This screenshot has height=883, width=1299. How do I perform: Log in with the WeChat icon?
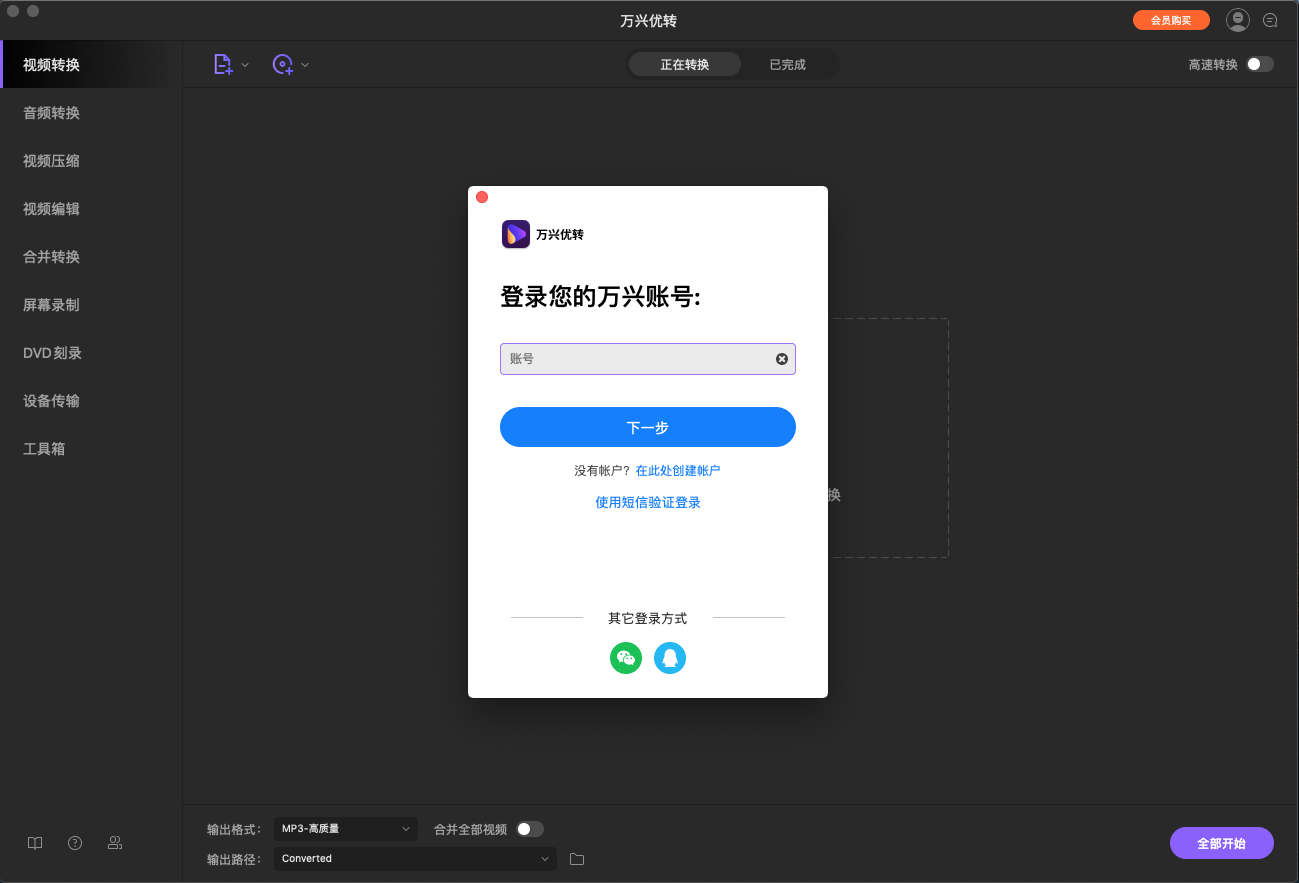coord(626,657)
